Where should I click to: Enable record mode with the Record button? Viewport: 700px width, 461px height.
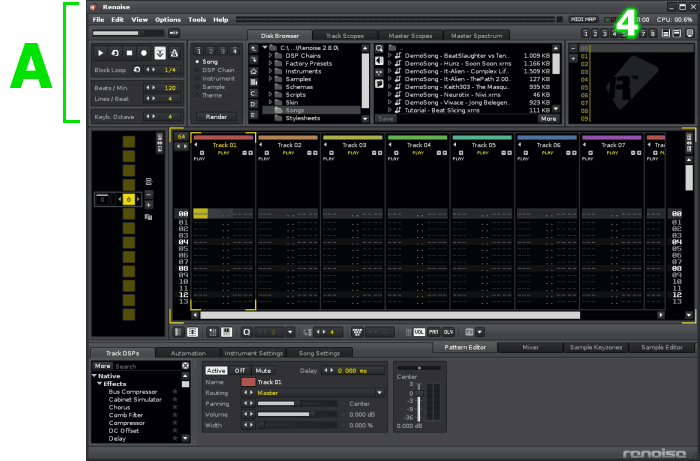(x=144, y=53)
